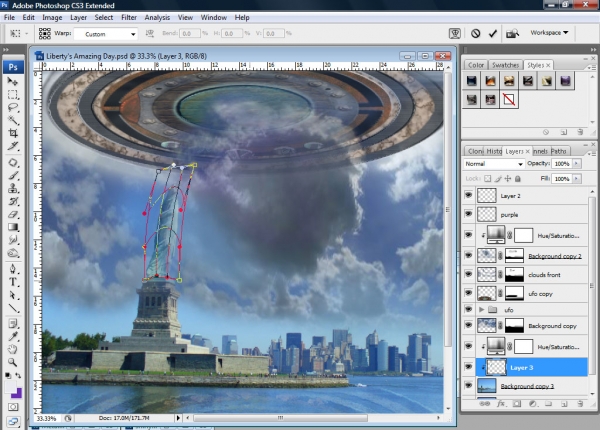Toggle Quick Mask mode

tap(13, 407)
